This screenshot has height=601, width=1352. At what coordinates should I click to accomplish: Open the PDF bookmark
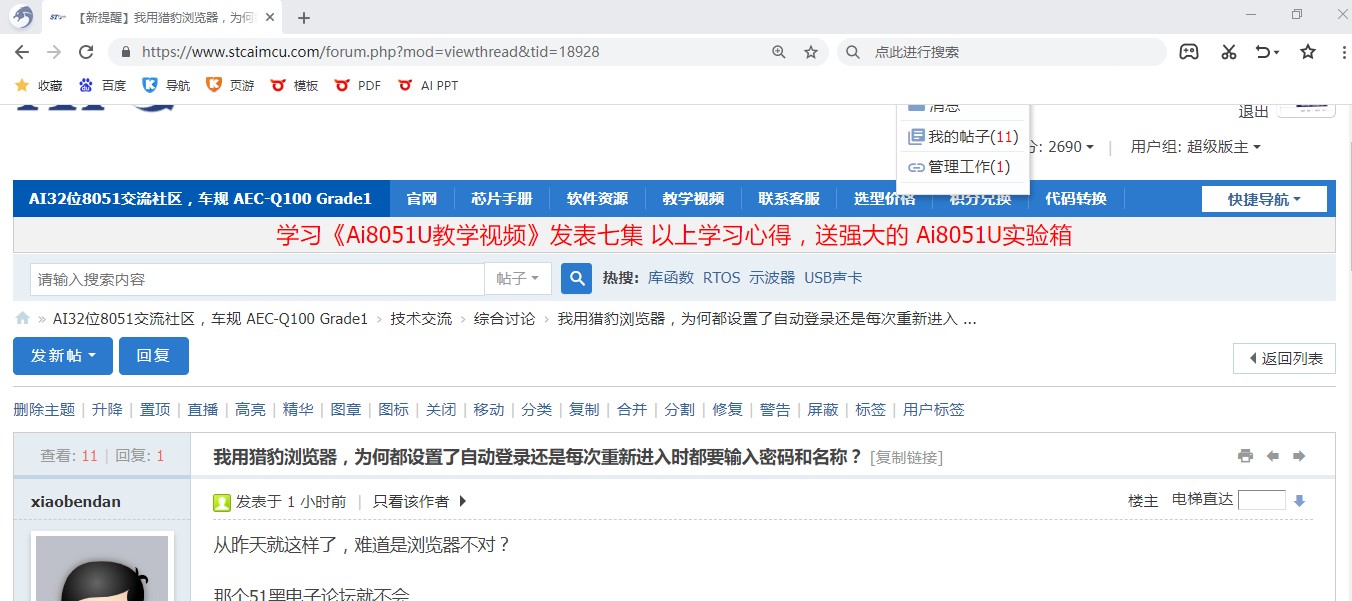(x=358, y=86)
